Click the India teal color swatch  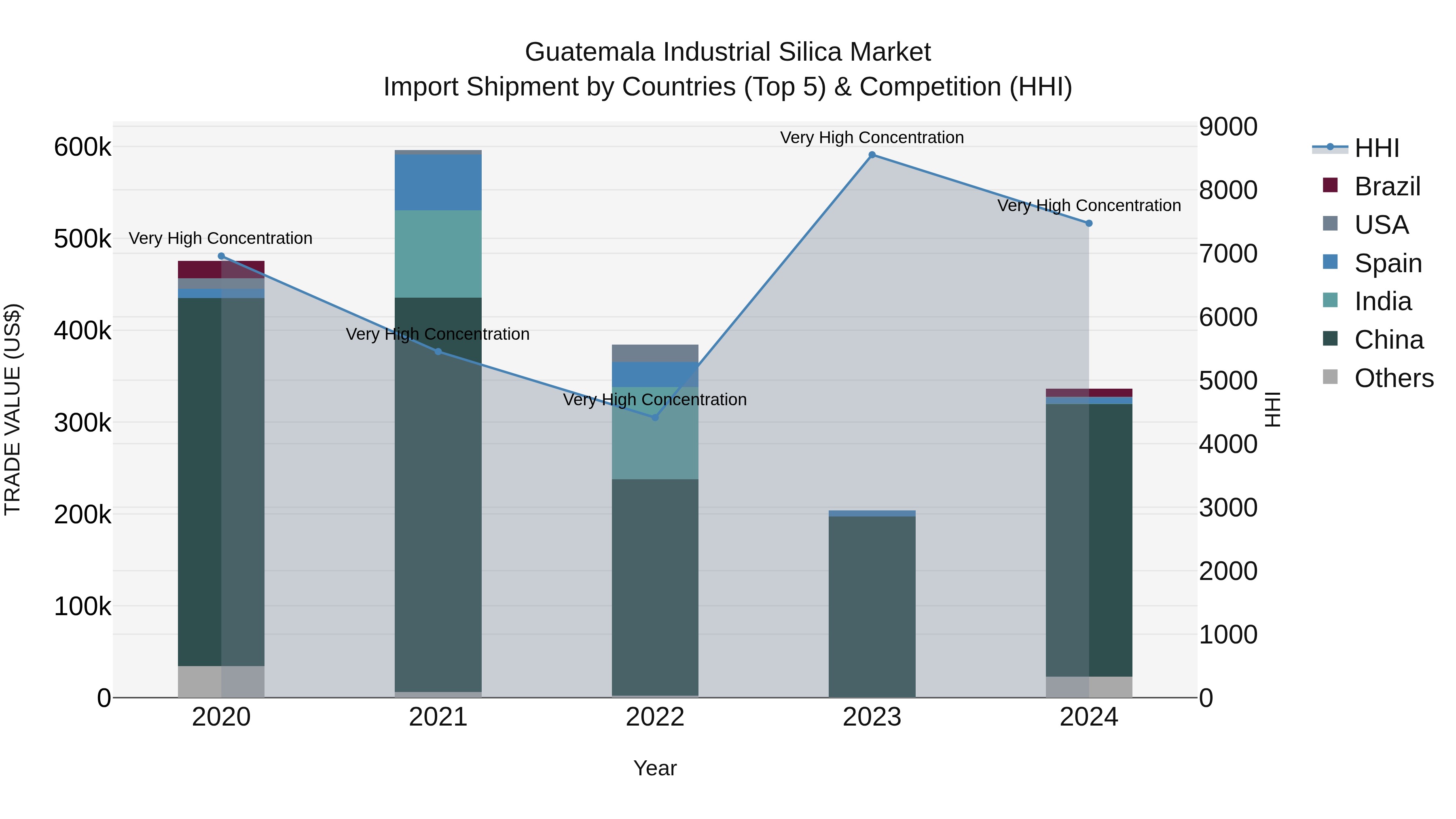point(1331,300)
